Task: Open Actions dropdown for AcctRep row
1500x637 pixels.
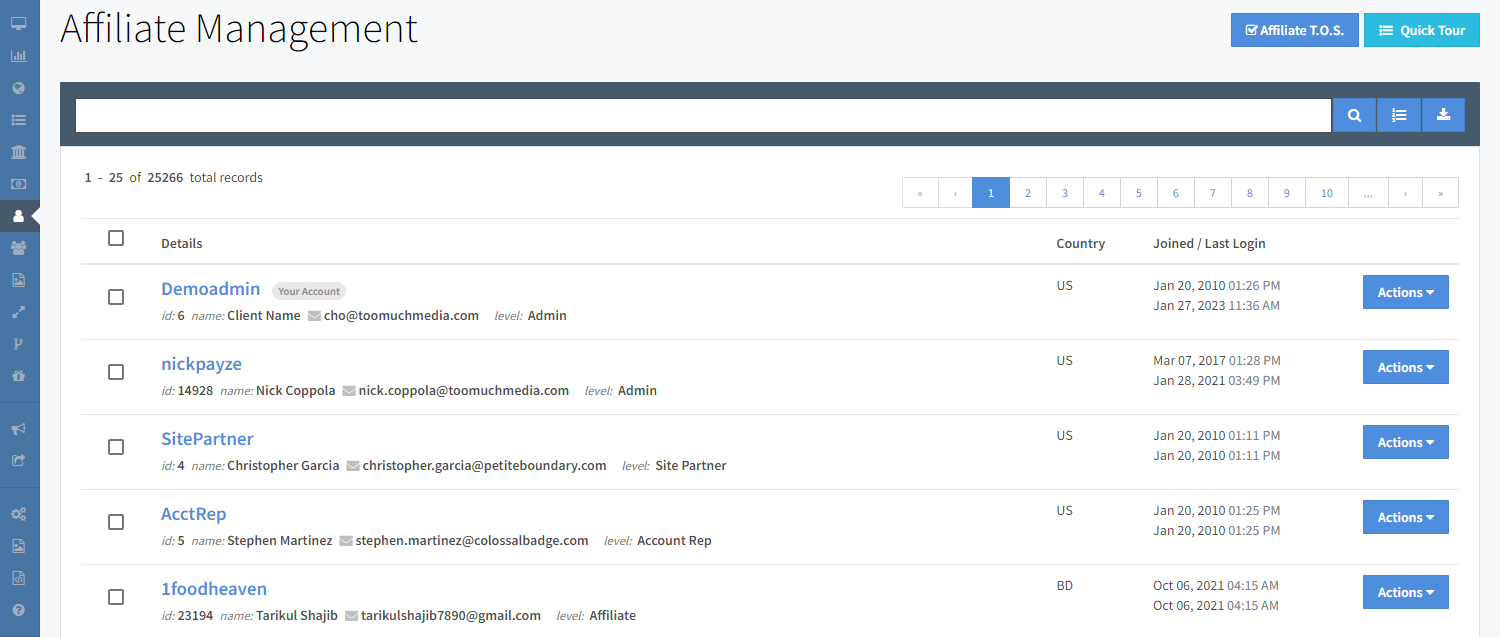Action: pyautogui.click(x=1405, y=517)
